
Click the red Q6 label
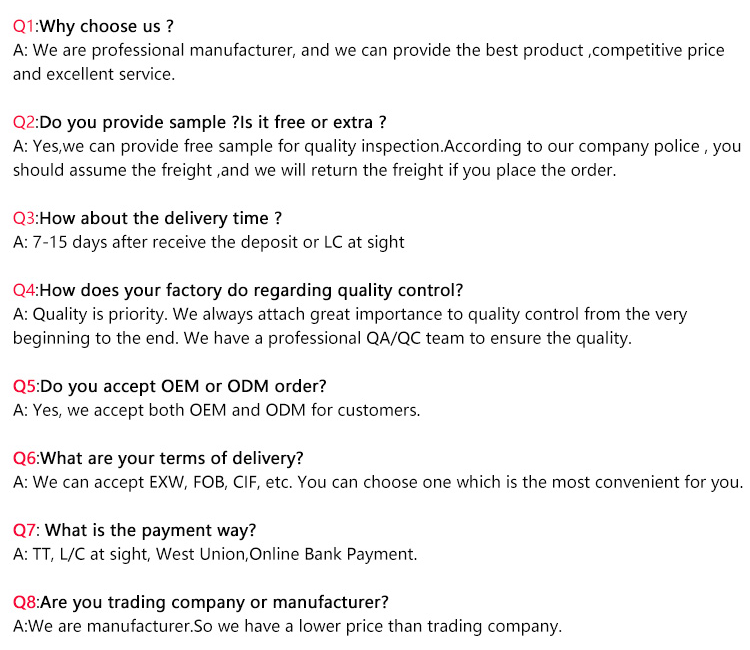(24, 458)
